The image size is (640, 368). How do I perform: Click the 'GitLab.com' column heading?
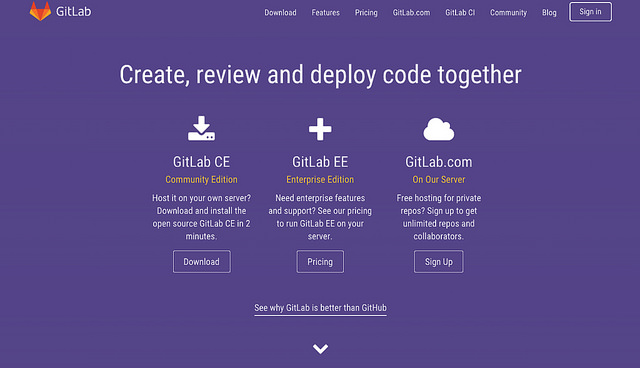point(439,162)
